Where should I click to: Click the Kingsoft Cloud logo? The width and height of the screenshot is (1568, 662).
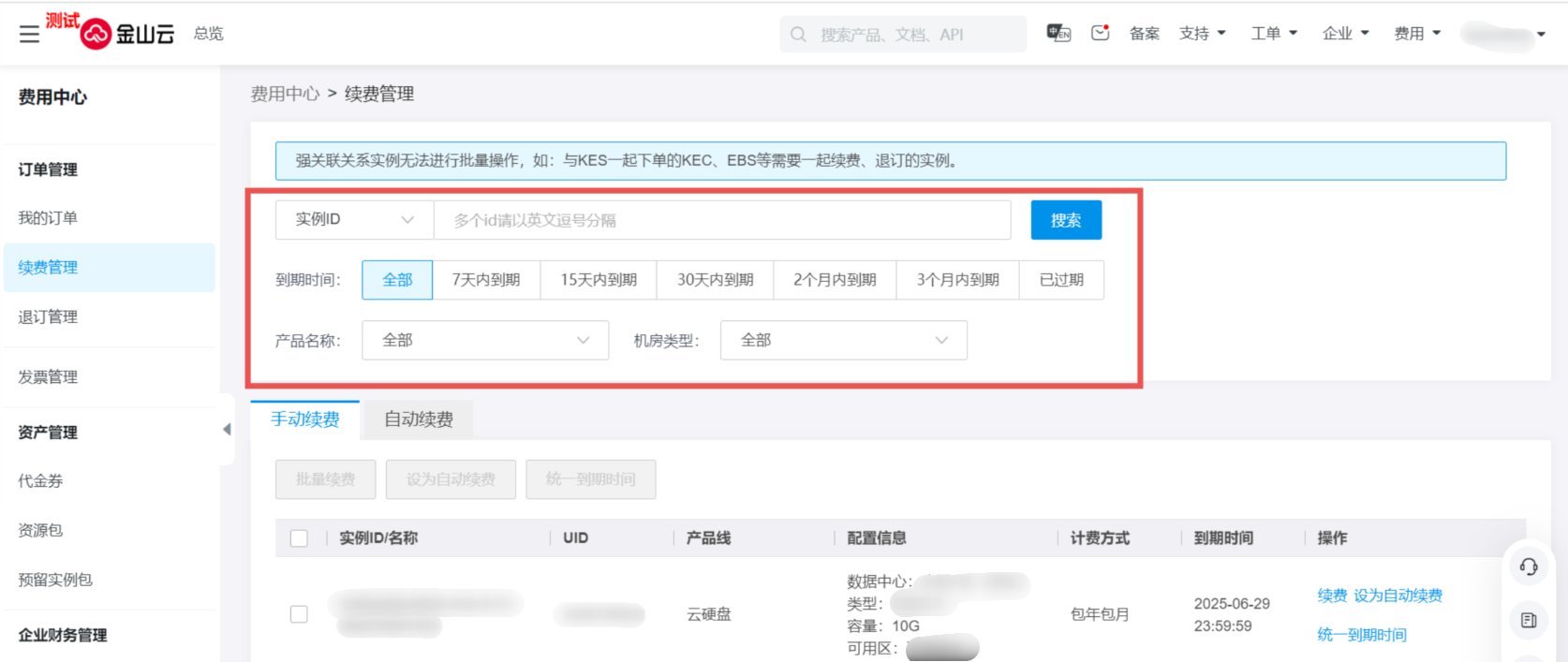[x=128, y=35]
